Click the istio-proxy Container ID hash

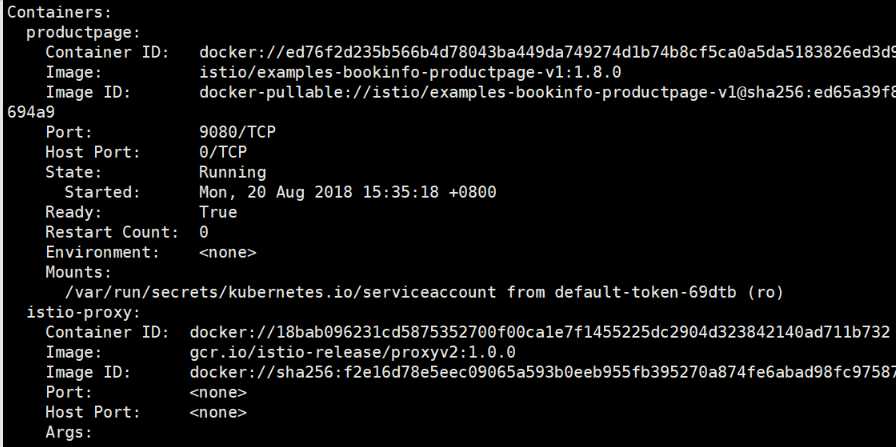click(x=539, y=333)
